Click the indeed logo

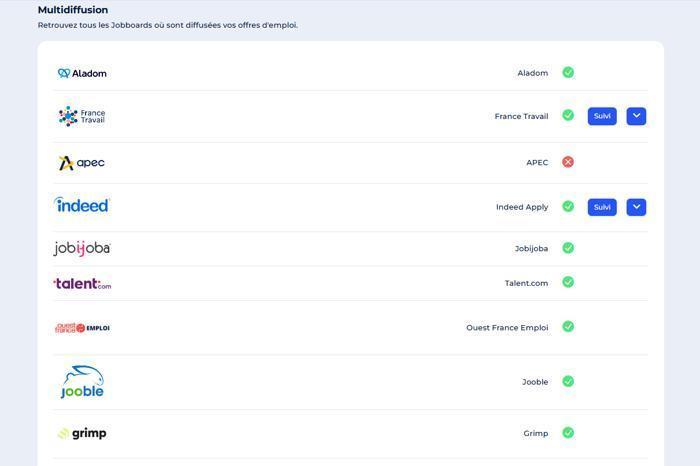[x=82, y=206]
